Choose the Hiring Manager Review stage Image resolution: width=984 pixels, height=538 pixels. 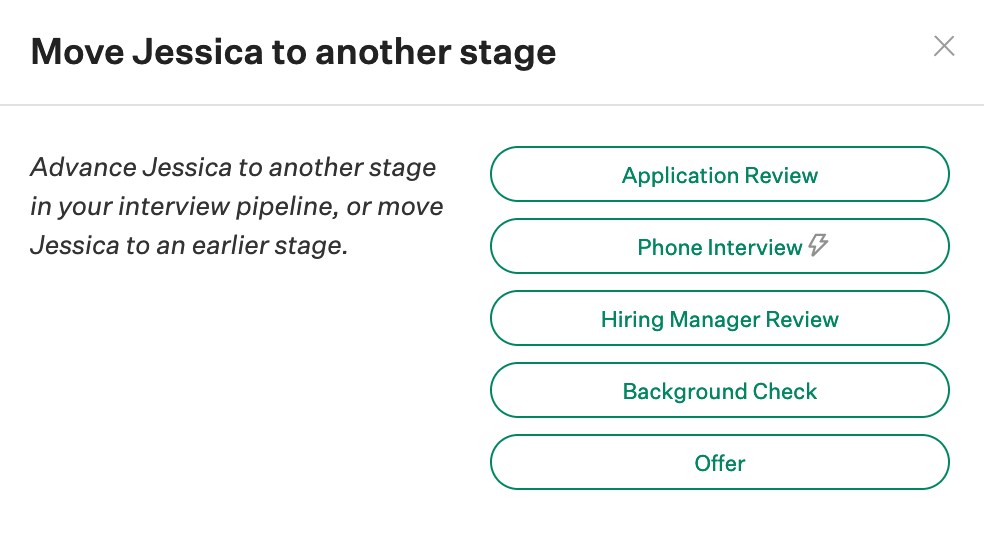coord(720,318)
